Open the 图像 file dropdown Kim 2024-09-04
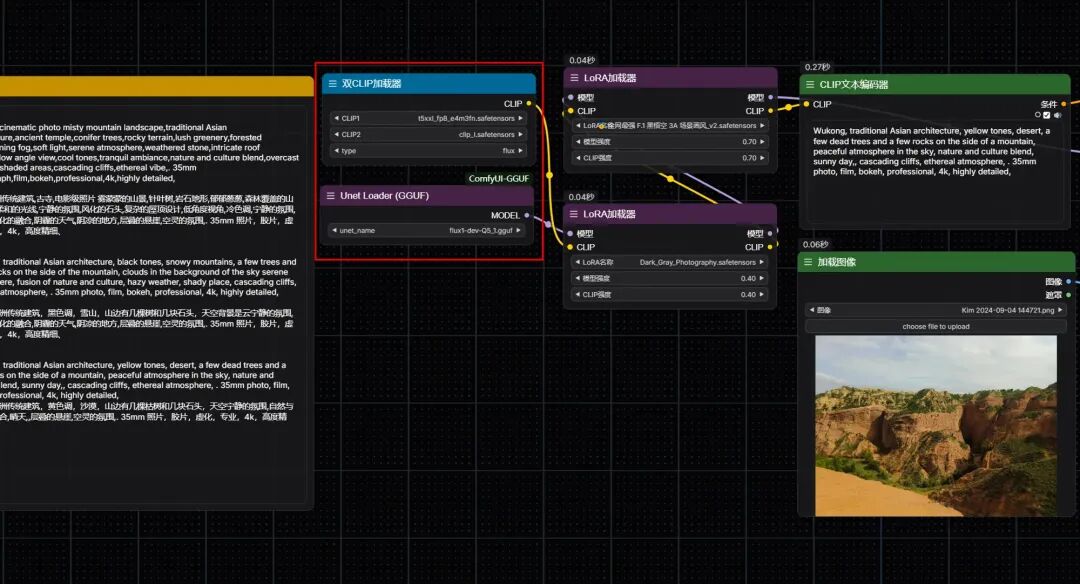The image size is (1080, 584). coord(936,311)
